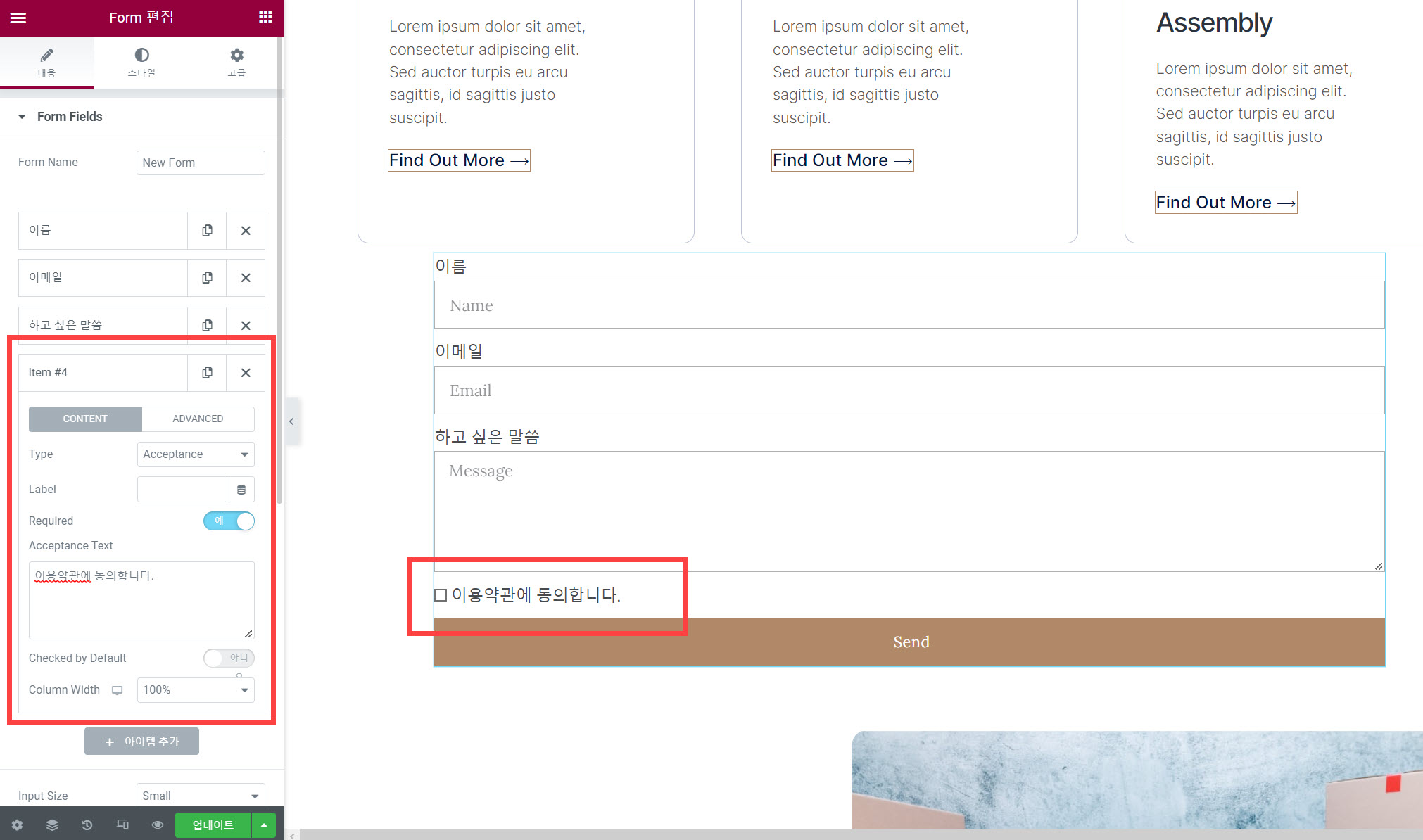Open the widgets panel grid icon
The image size is (1423, 840).
coord(265,17)
